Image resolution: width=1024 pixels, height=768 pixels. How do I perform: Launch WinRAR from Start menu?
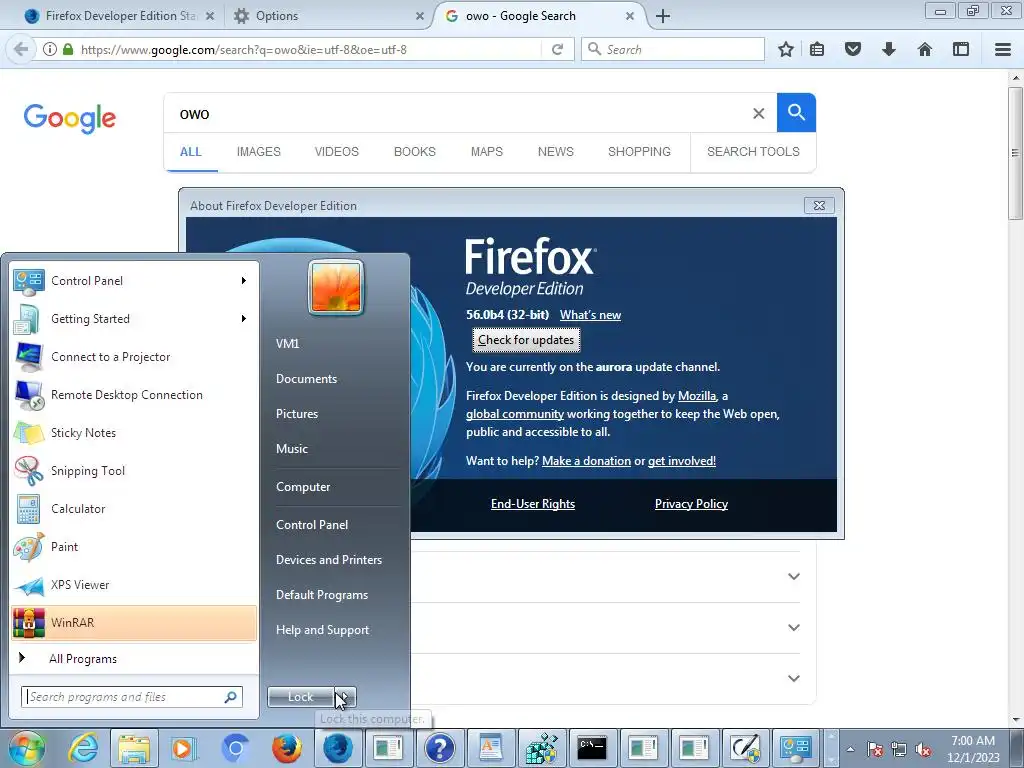point(134,622)
